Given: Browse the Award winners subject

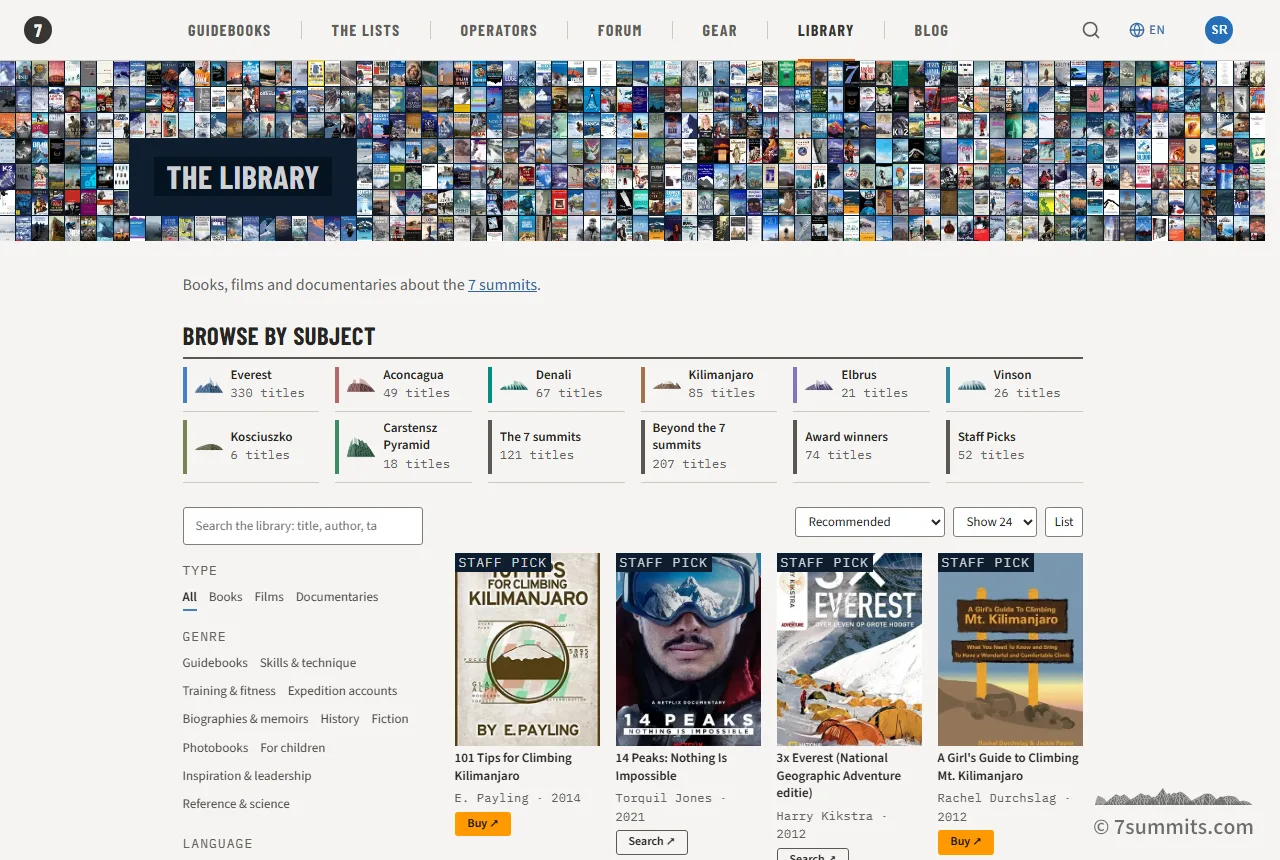Looking at the screenshot, I should 861,446.
